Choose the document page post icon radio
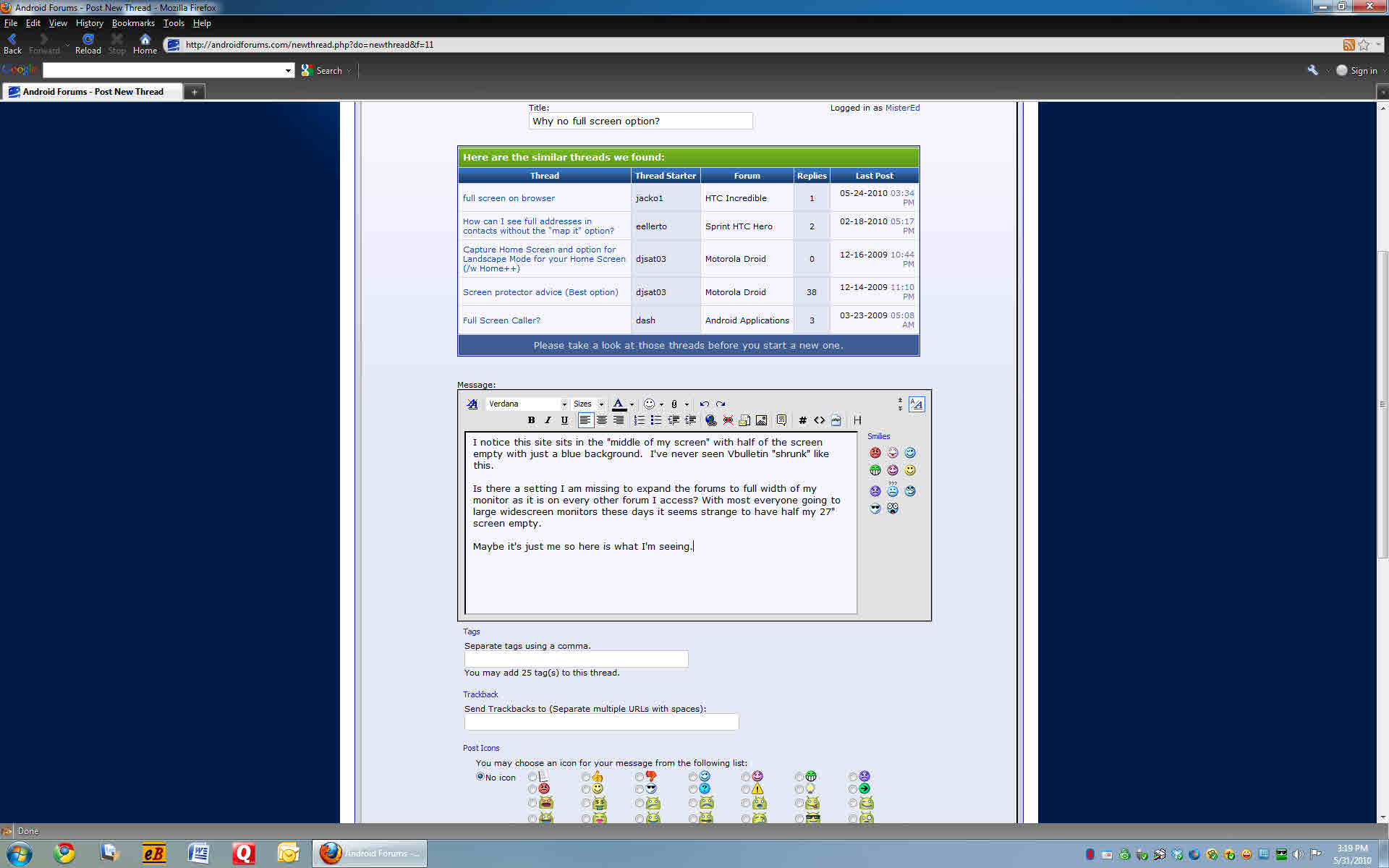Screen dimensions: 1389x868 coord(532,777)
